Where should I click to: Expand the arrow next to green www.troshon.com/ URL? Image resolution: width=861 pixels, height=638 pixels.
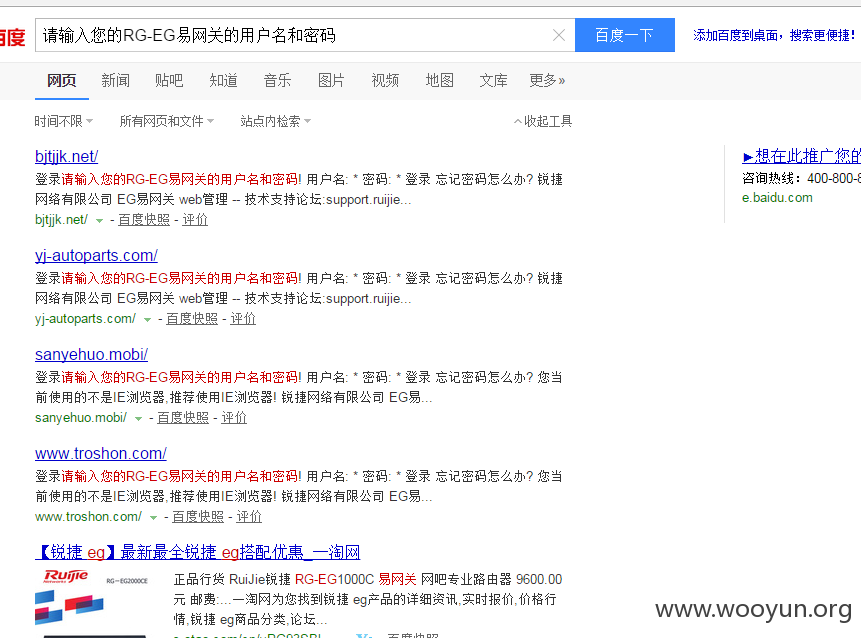pos(153,518)
